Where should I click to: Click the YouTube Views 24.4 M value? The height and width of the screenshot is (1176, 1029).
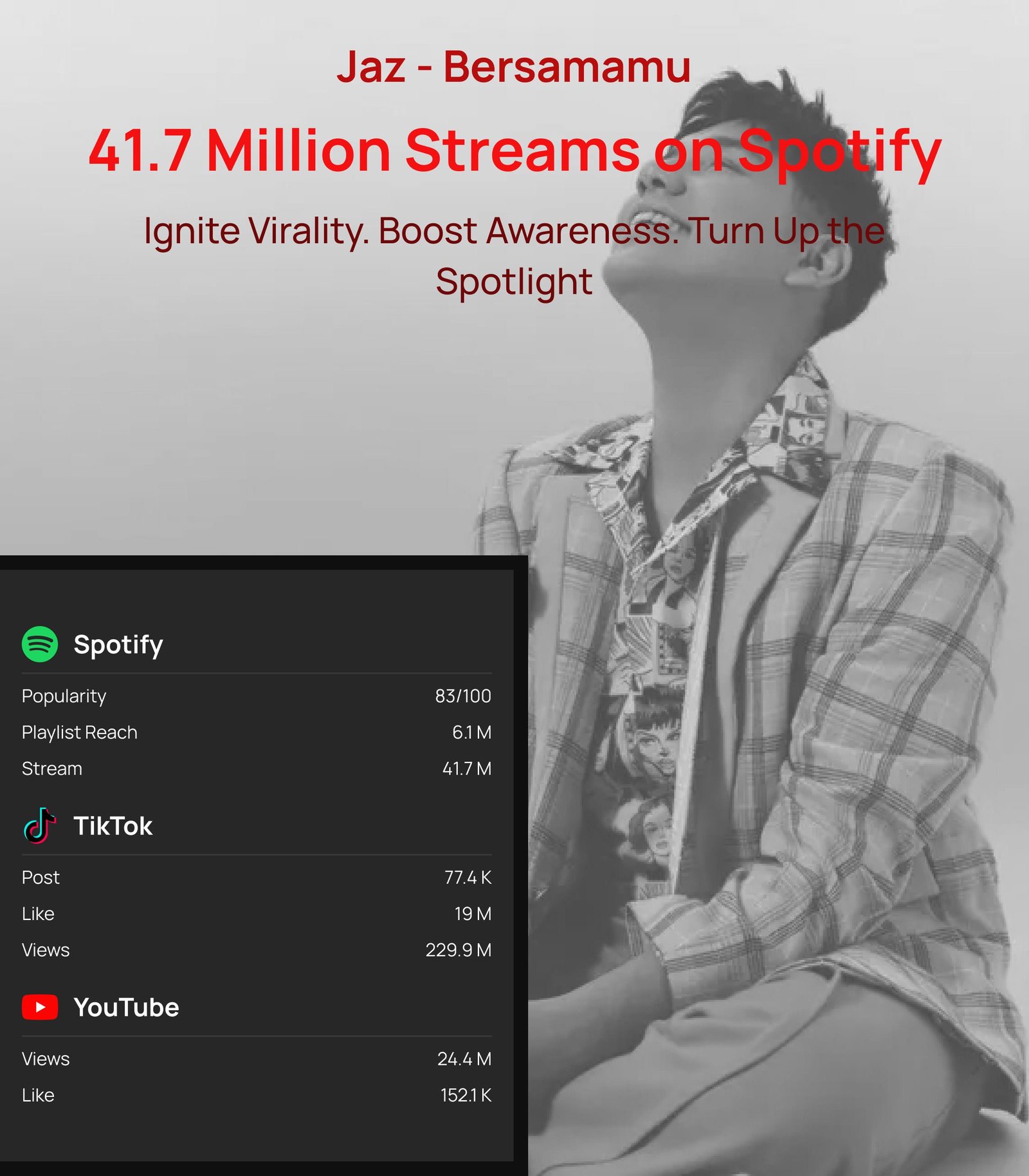(464, 1059)
